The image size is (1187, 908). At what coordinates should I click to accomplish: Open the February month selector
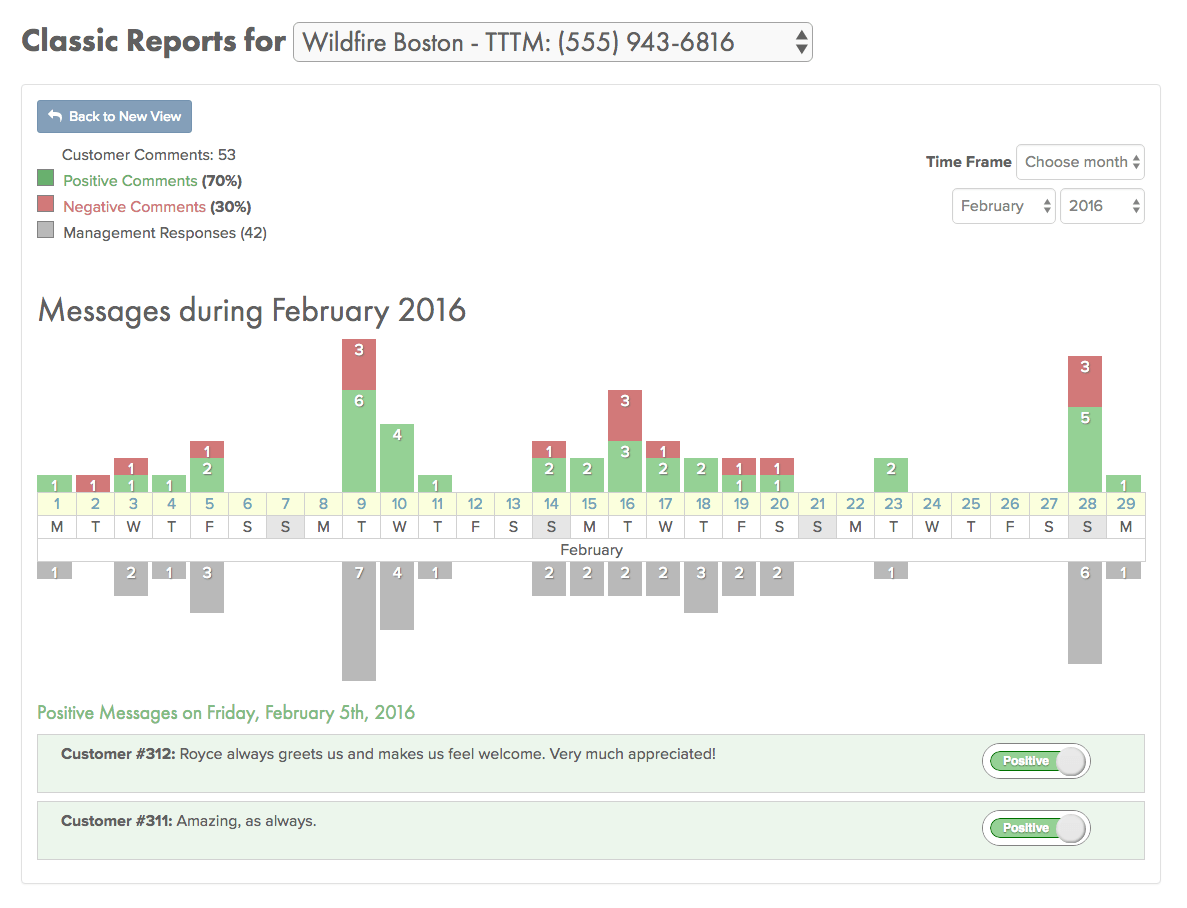[x=1003, y=206]
